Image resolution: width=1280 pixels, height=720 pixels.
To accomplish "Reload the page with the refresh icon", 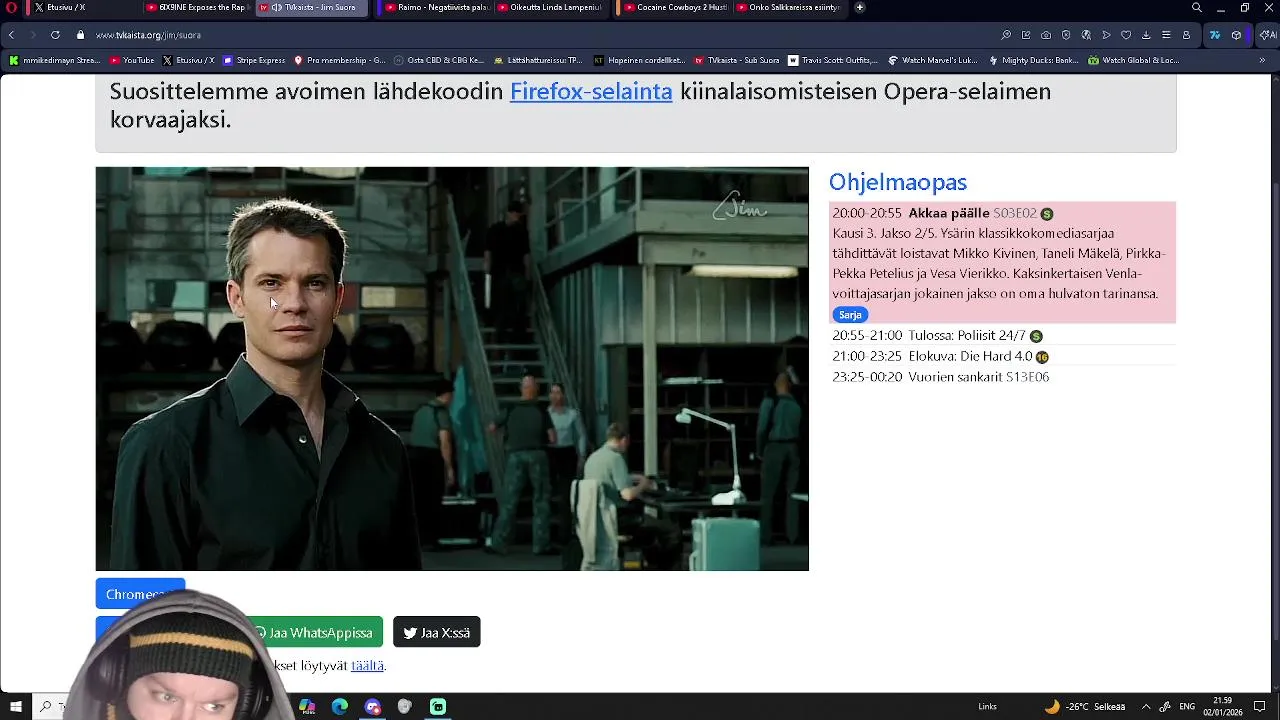I will point(55,35).
